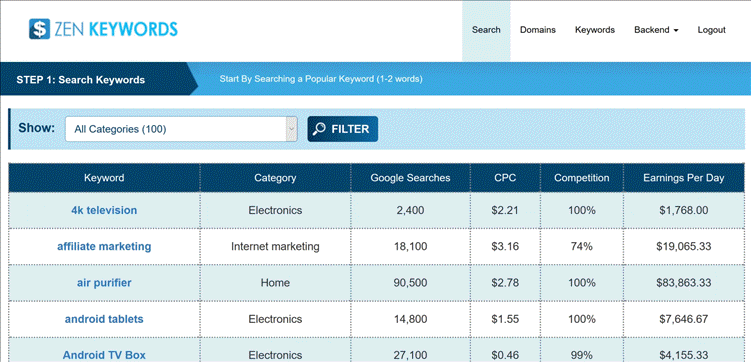
Task: Click the 2,400 Google searches value
Action: coord(410,210)
